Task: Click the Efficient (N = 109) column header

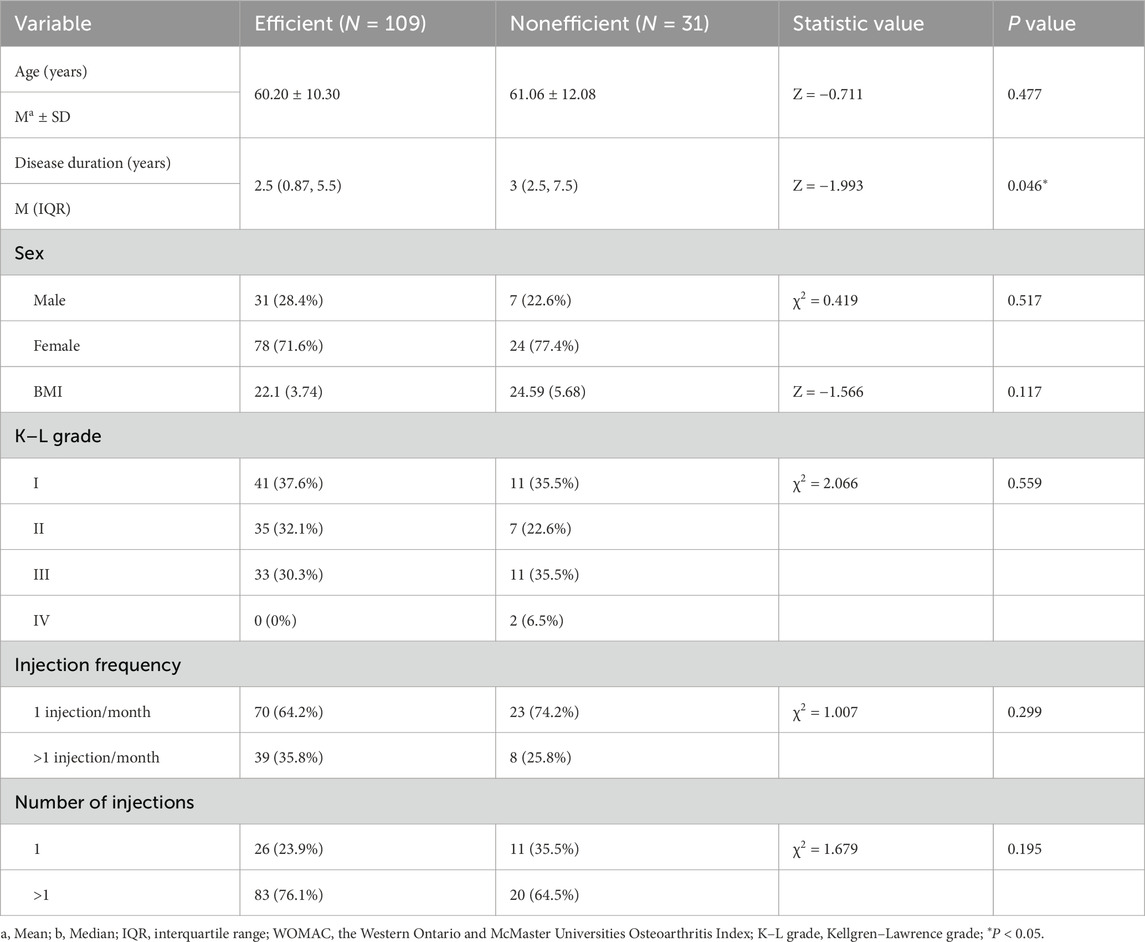Action: pyautogui.click(x=341, y=23)
